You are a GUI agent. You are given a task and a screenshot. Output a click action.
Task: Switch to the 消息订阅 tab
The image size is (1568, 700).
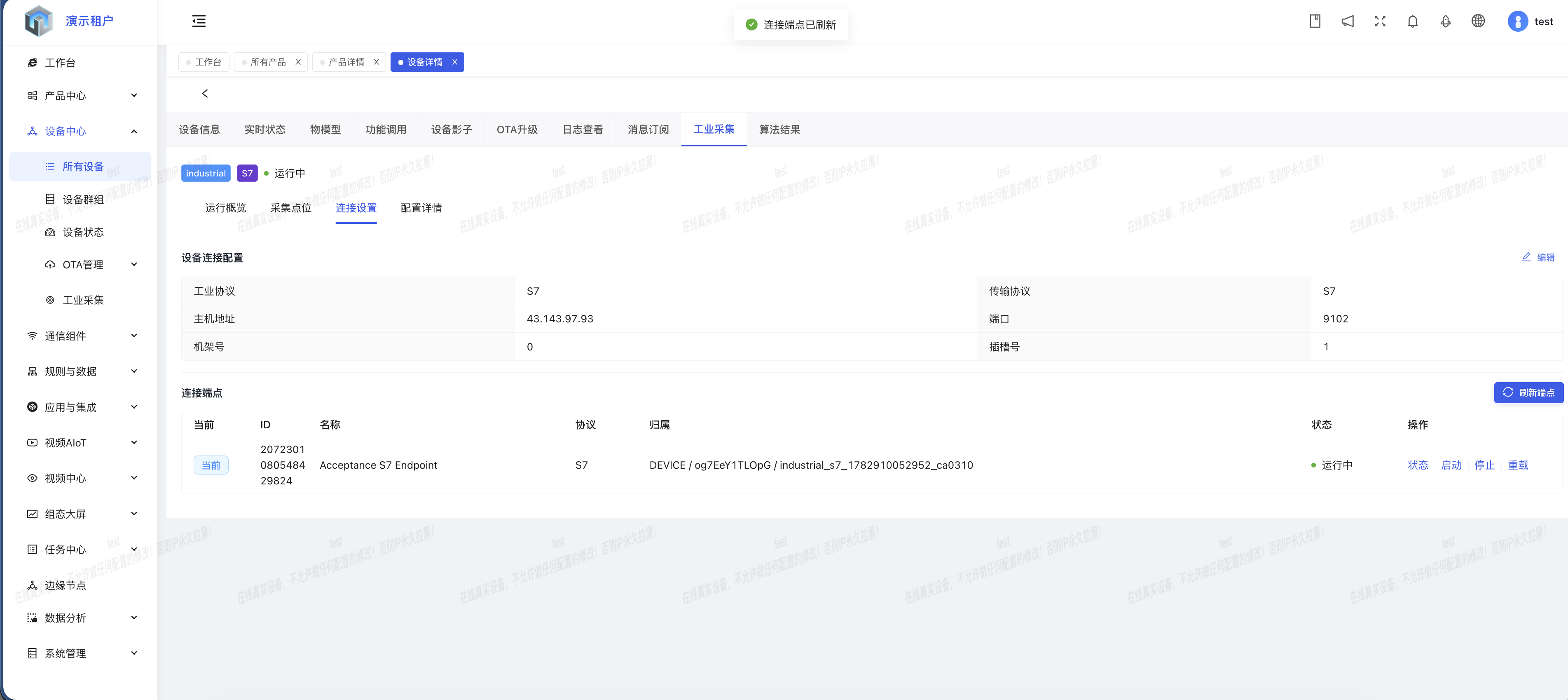[648, 129]
